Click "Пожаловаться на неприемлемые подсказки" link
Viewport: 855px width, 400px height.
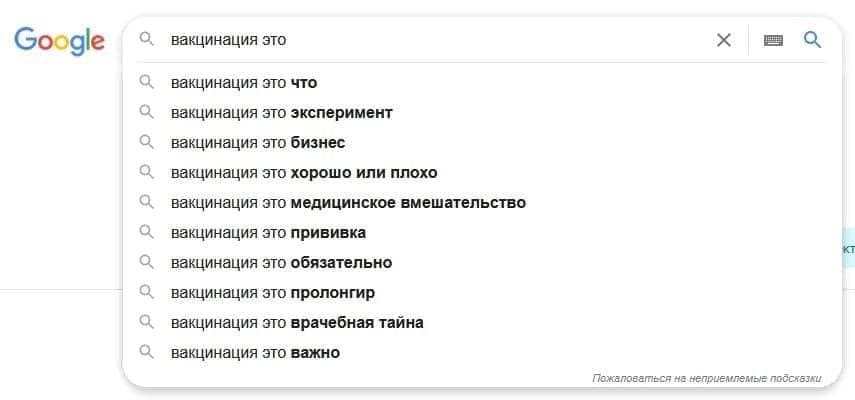(706, 379)
